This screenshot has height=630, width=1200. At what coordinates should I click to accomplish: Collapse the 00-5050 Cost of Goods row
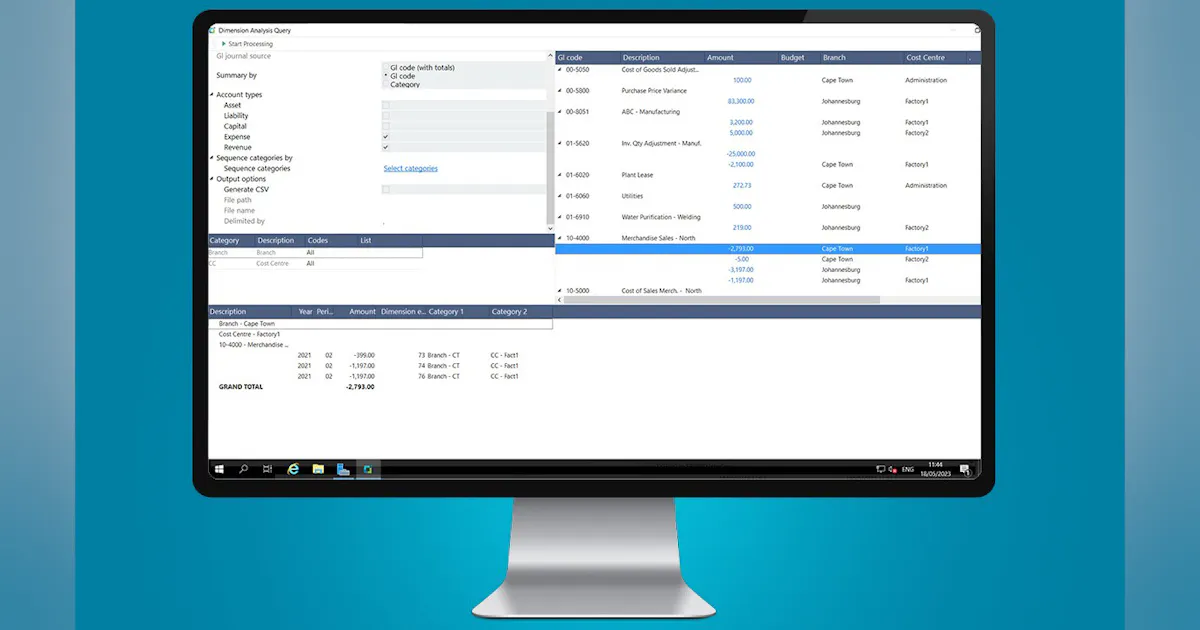pos(558,70)
